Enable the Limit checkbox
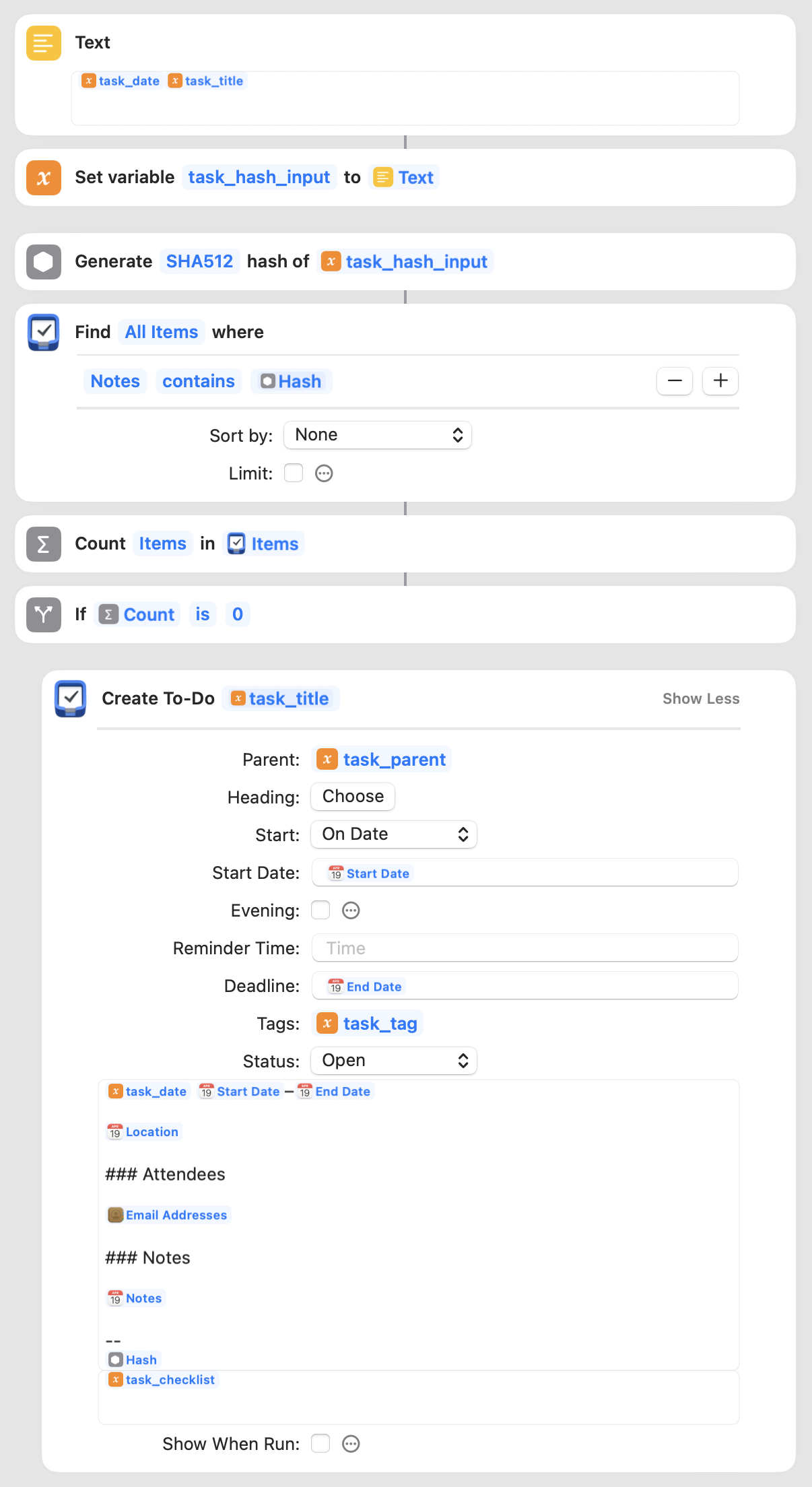 point(294,473)
